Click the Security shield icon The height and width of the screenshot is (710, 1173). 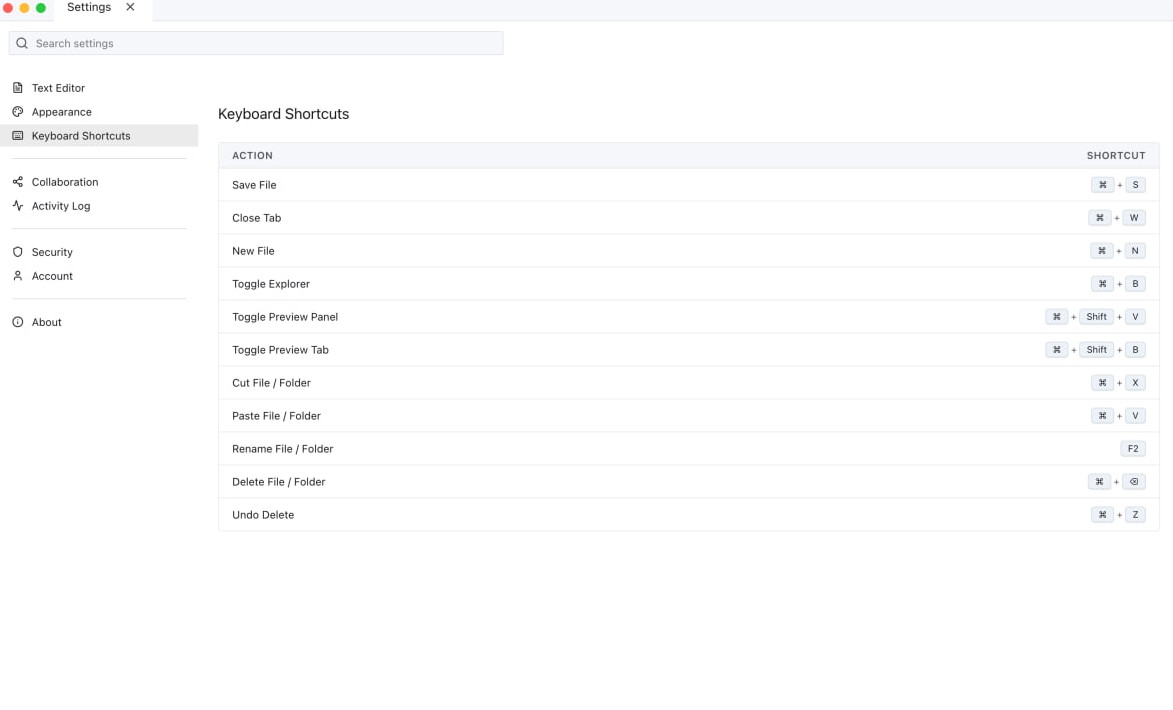18,252
